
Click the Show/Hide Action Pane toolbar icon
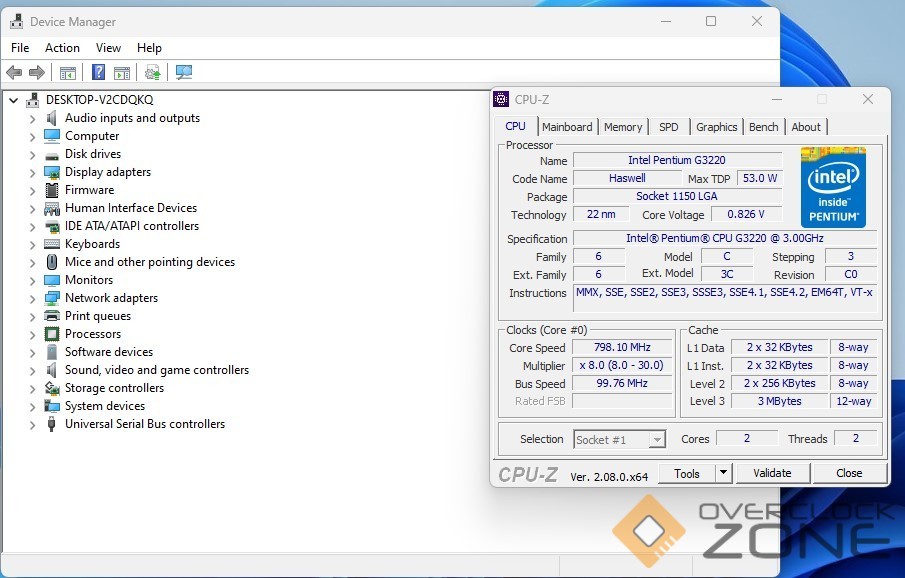coord(122,72)
